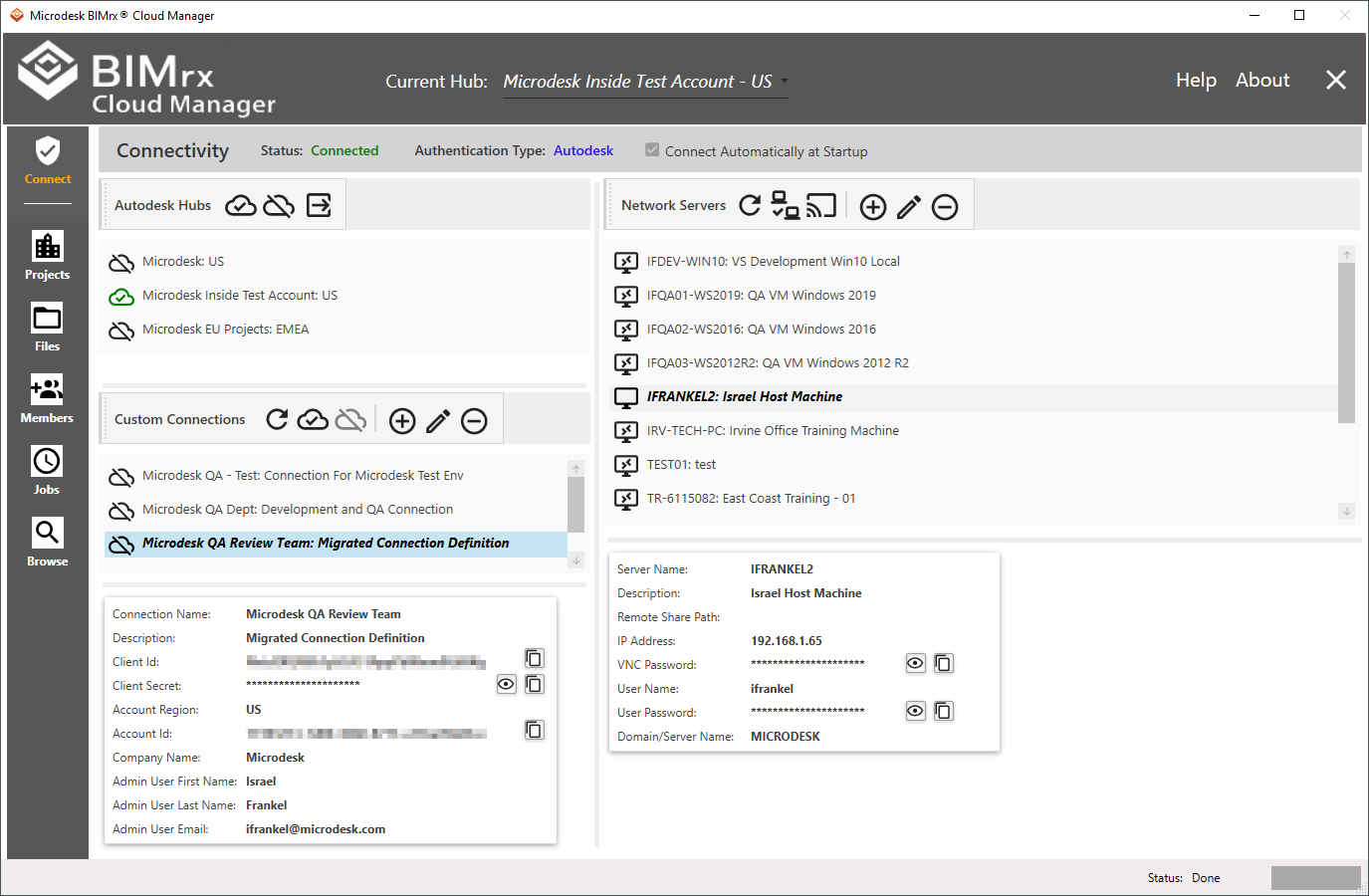The width and height of the screenshot is (1369, 896).
Task: Click the IP Address 192.168.1.65 value
Action: click(x=787, y=641)
